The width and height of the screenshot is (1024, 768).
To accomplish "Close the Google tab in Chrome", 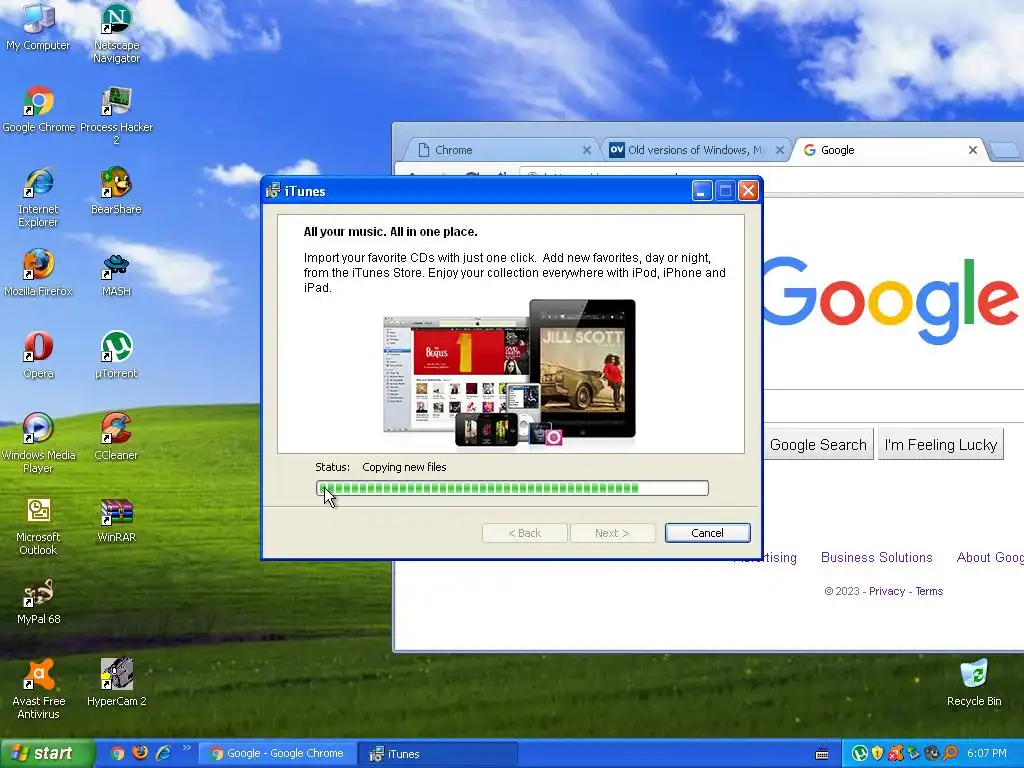I will point(972,150).
